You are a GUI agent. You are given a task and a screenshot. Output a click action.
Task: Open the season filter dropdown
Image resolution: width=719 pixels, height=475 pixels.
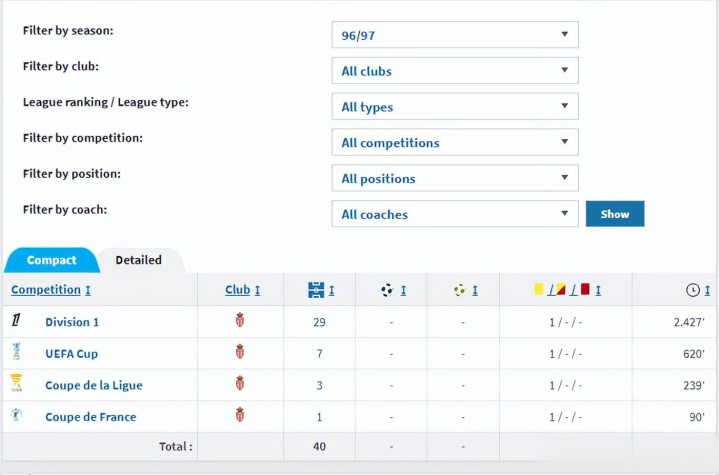pyautogui.click(x=455, y=35)
